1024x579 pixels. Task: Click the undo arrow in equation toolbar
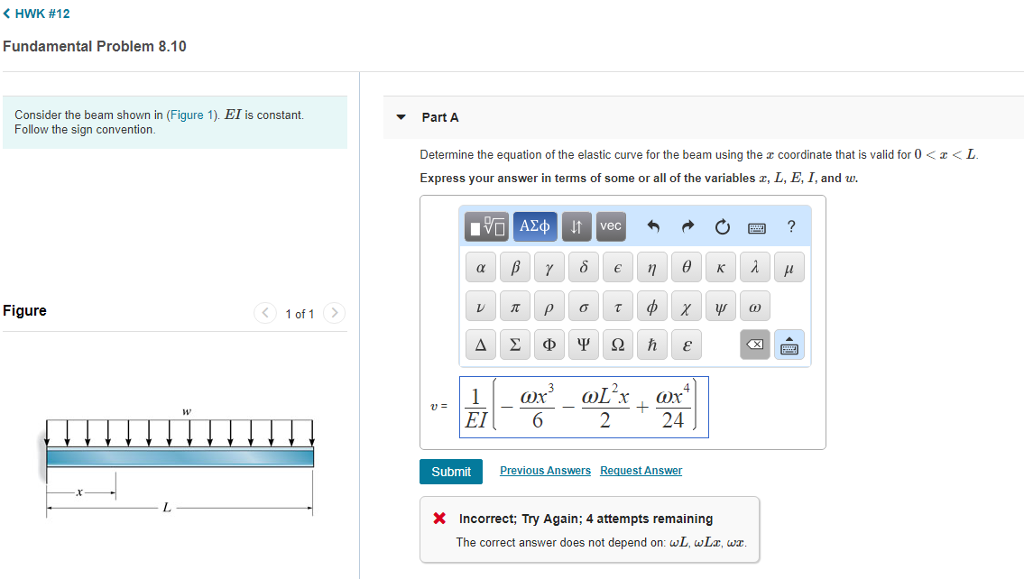(x=654, y=227)
